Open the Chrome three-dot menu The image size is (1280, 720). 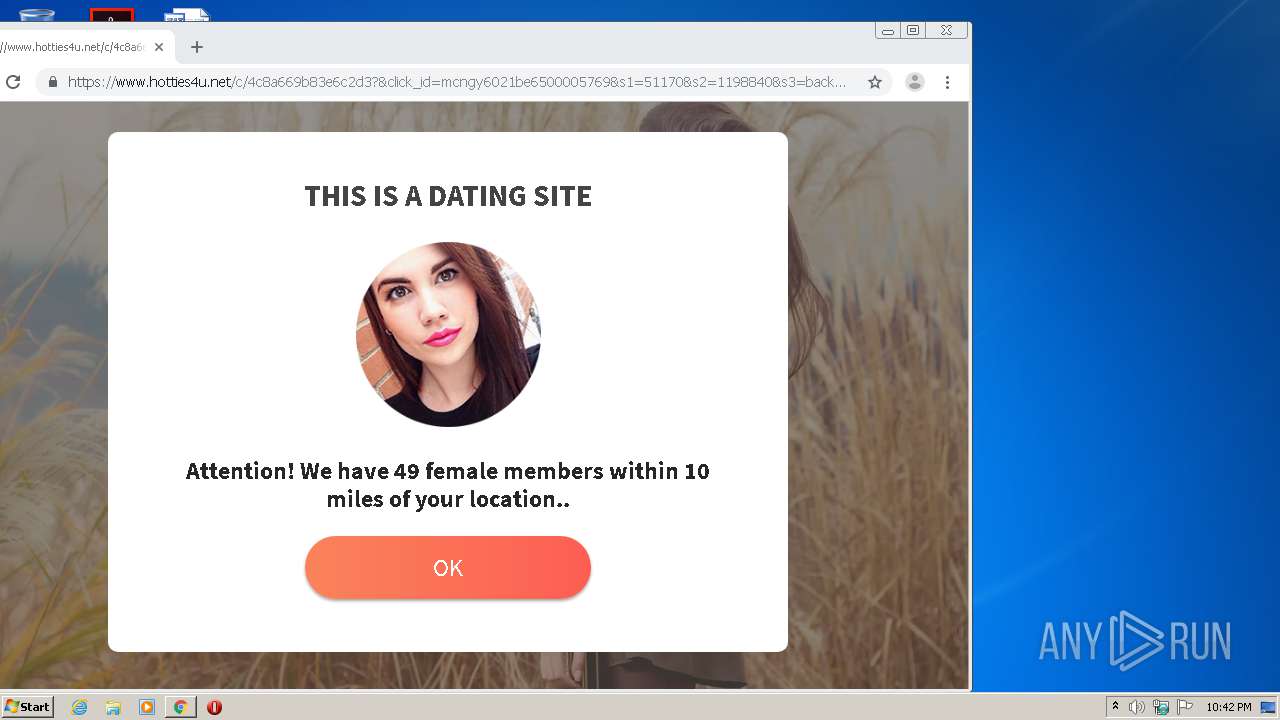[947, 82]
